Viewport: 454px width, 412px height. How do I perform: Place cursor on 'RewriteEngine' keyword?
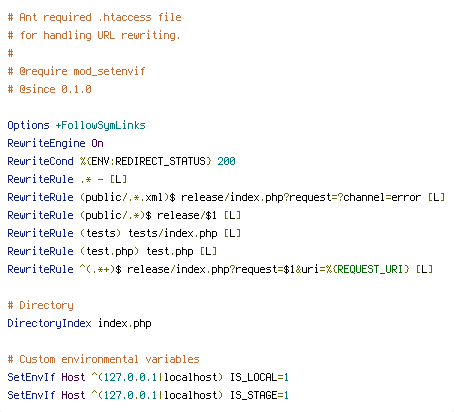(x=46, y=144)
